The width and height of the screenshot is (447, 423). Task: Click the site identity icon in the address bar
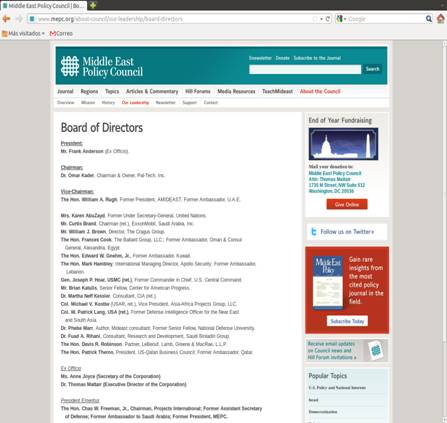tap(32, 19)
